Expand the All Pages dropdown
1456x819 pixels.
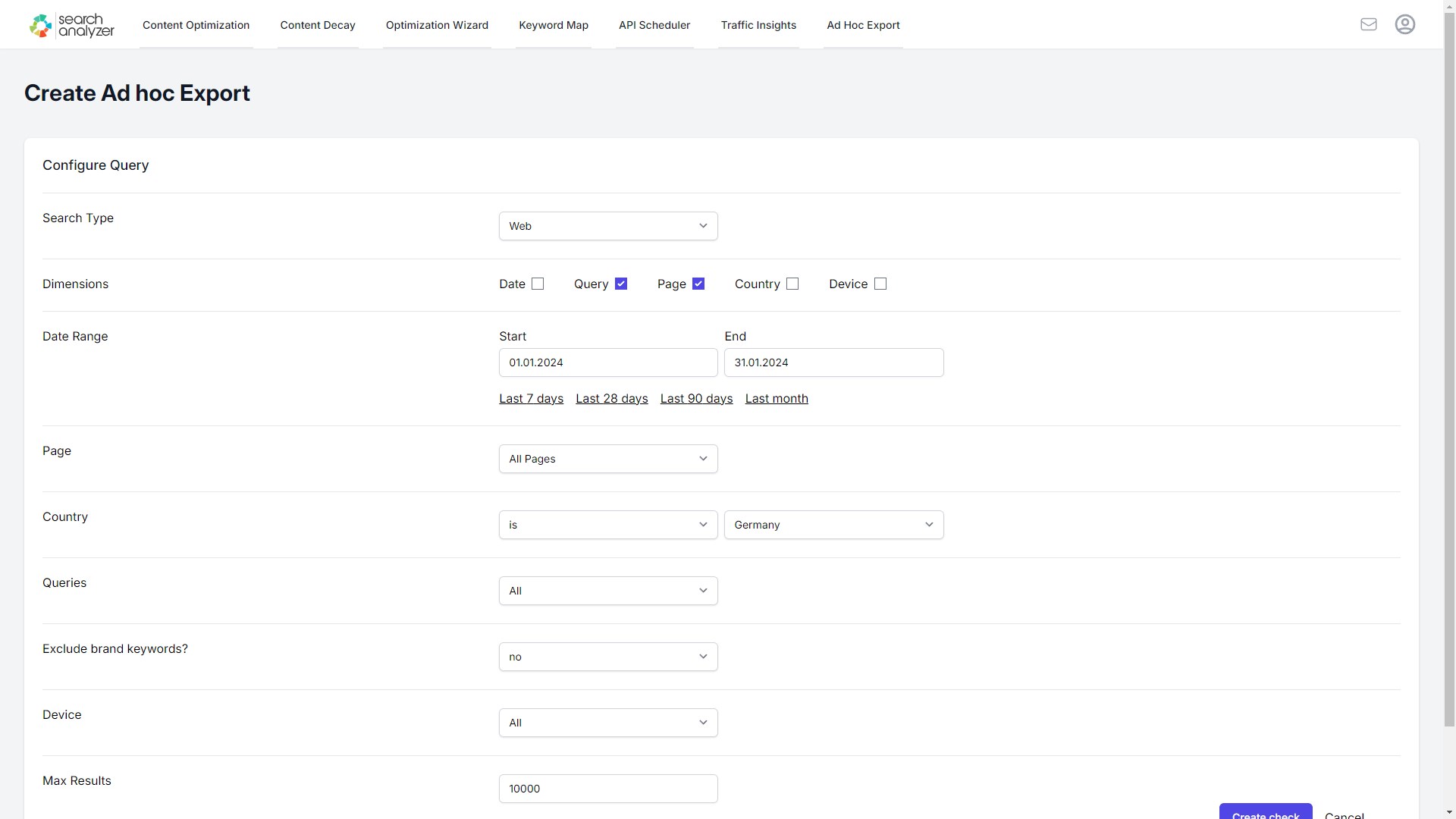coord(607,458)
